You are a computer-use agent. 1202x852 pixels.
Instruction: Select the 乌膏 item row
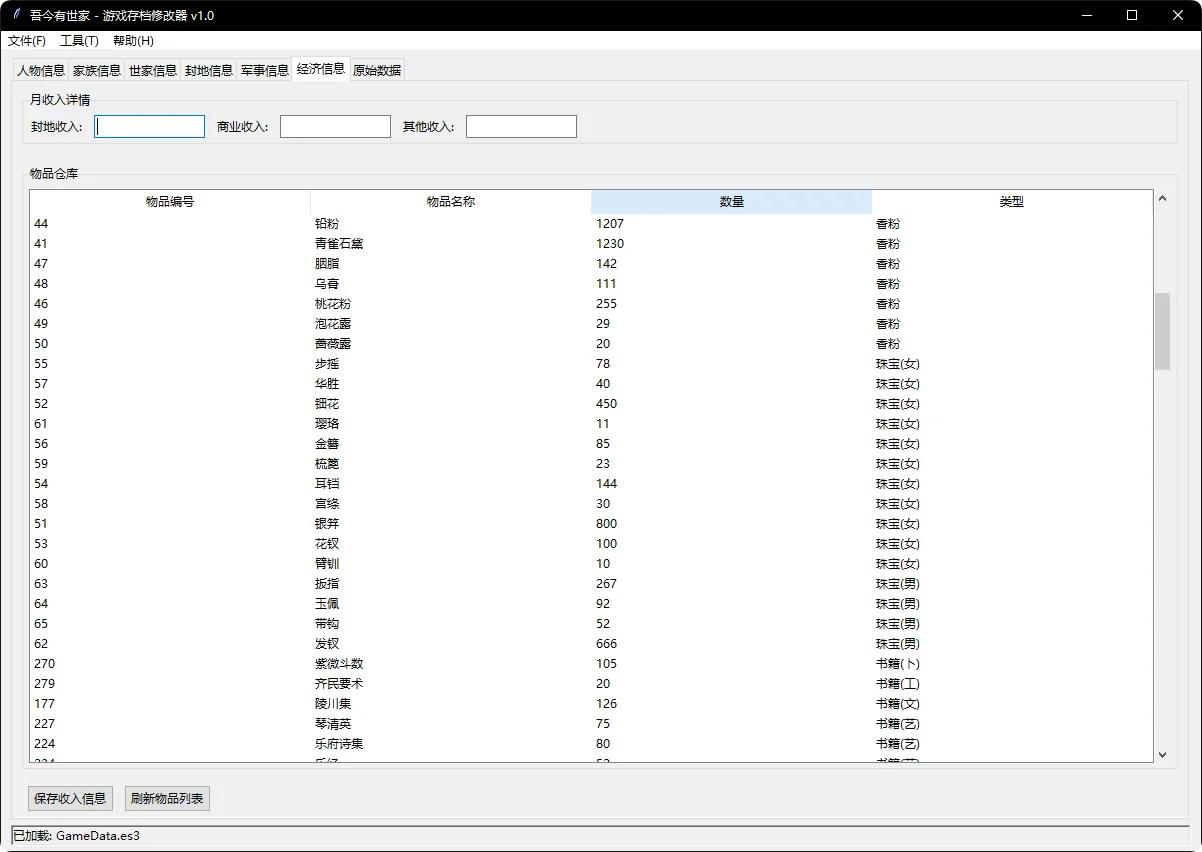pos(591,283)
